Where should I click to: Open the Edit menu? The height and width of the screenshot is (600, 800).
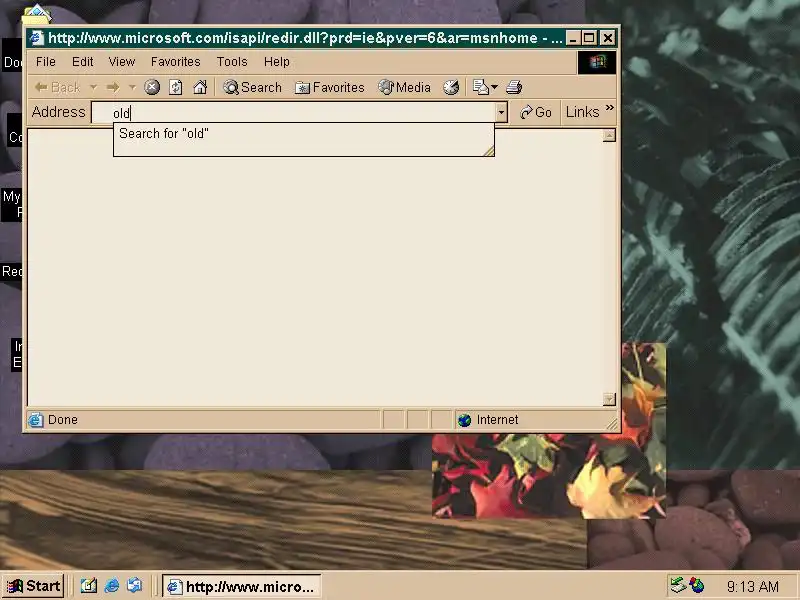click(x=83, y=62)
